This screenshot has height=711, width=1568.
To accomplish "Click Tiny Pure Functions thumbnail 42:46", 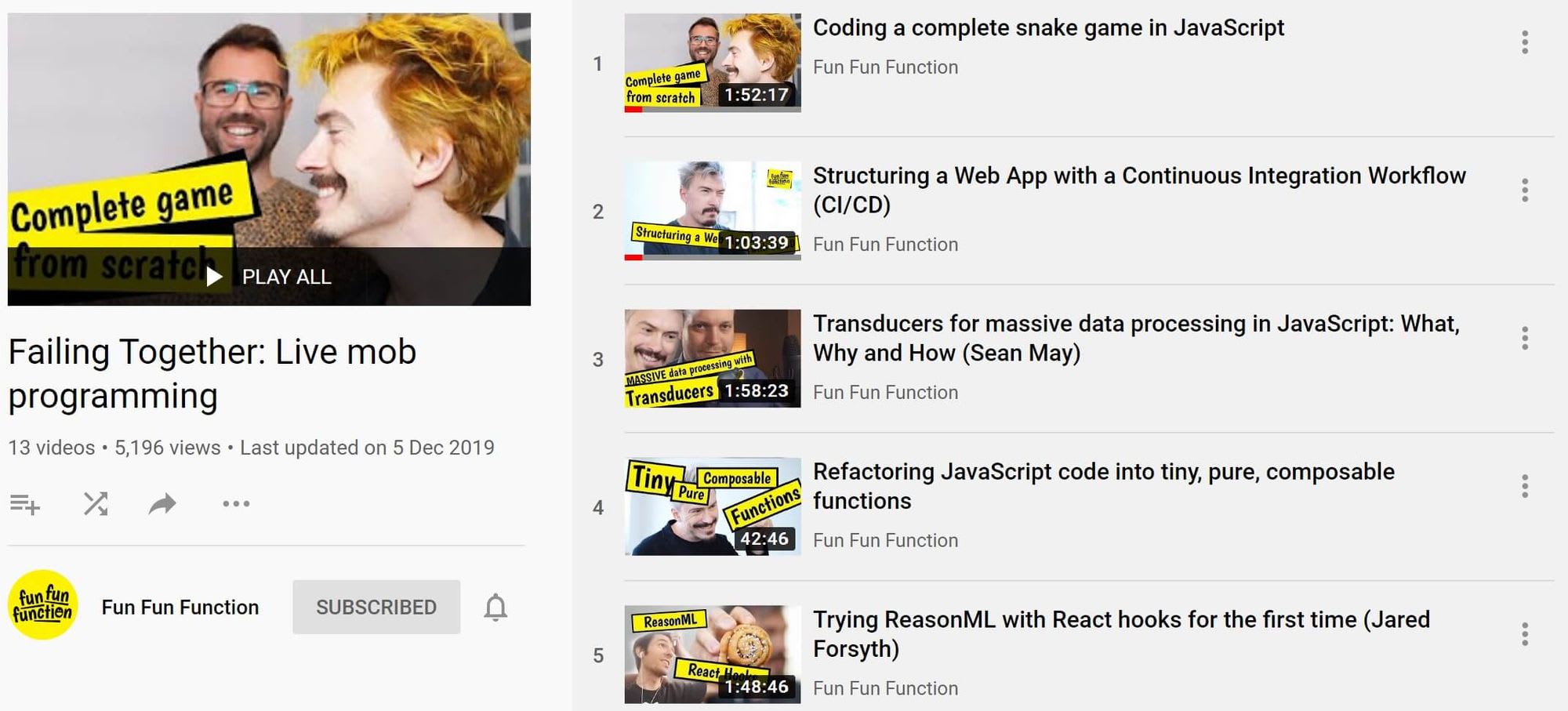I will [713, 507].
